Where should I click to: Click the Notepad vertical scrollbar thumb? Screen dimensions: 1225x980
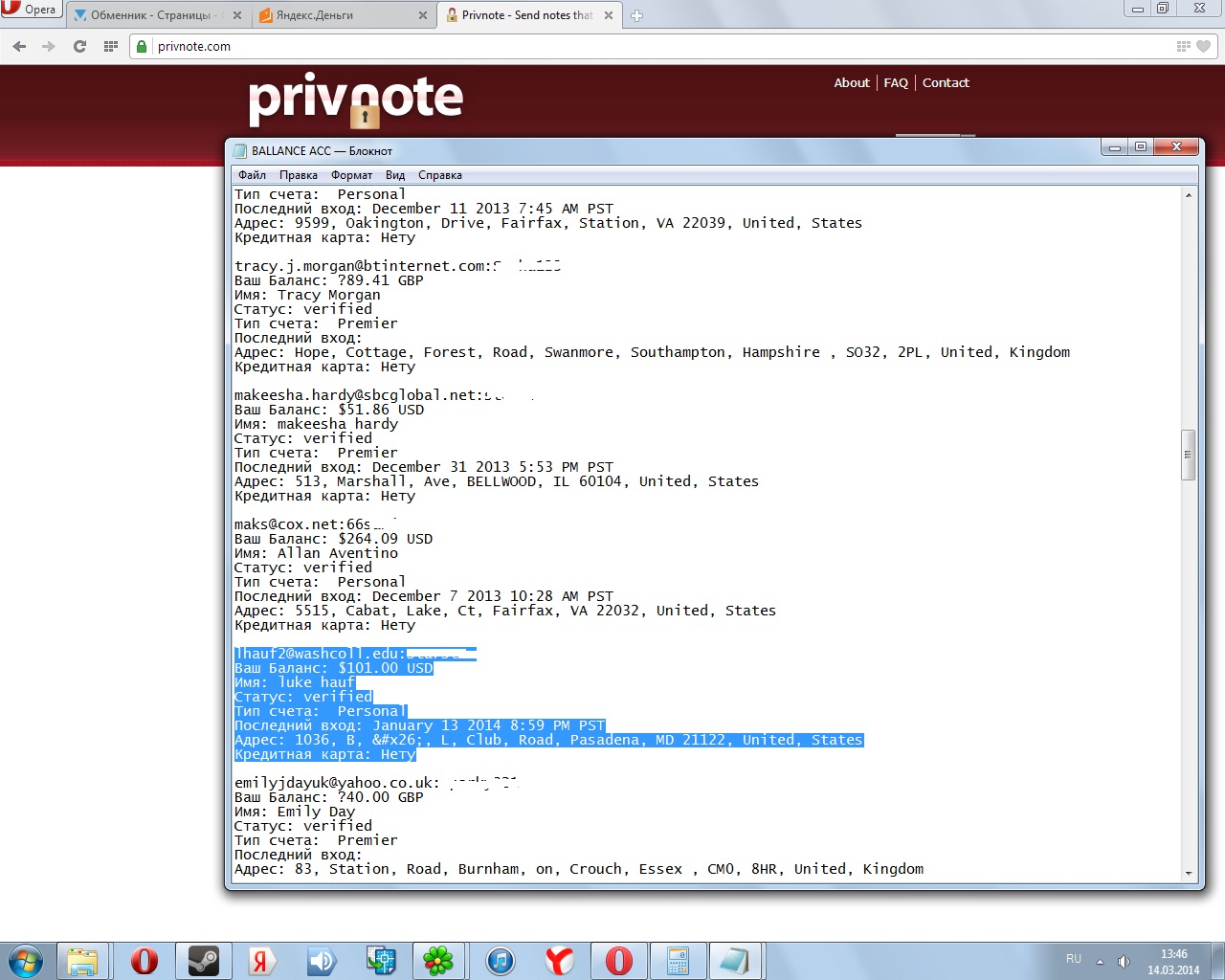click(x=1189, y=455)
